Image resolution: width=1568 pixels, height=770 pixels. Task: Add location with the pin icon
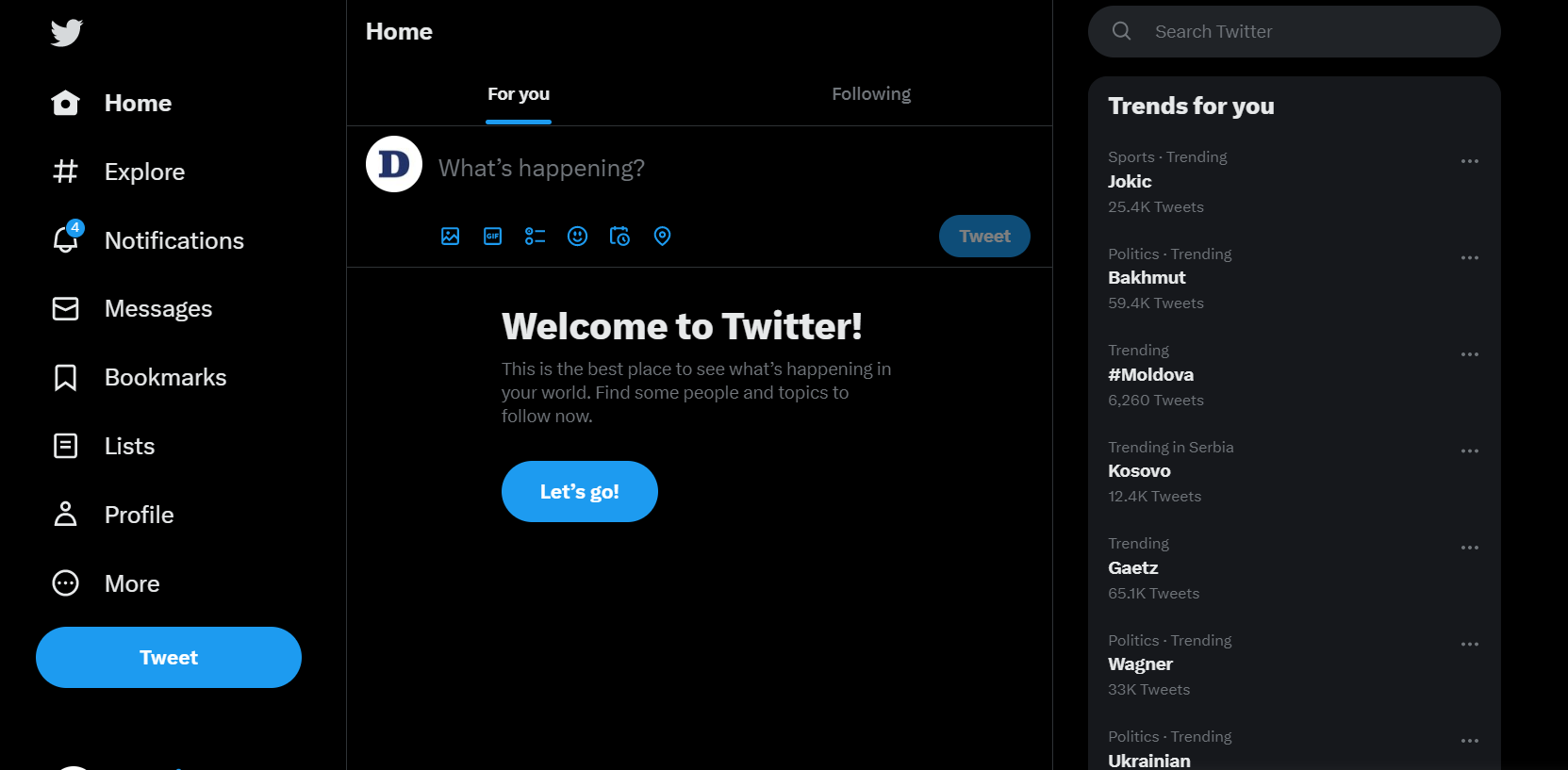click(663, 237)
